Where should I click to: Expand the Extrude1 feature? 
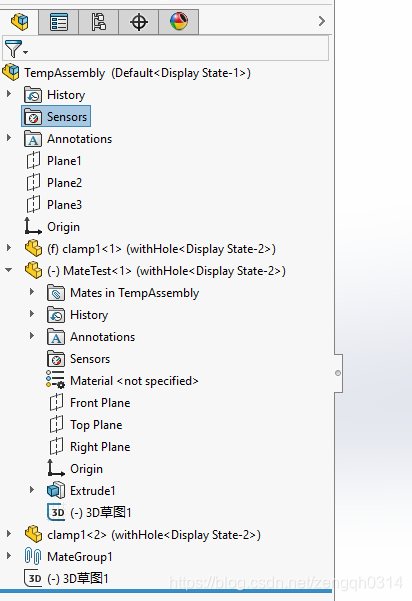click(32, 489)
